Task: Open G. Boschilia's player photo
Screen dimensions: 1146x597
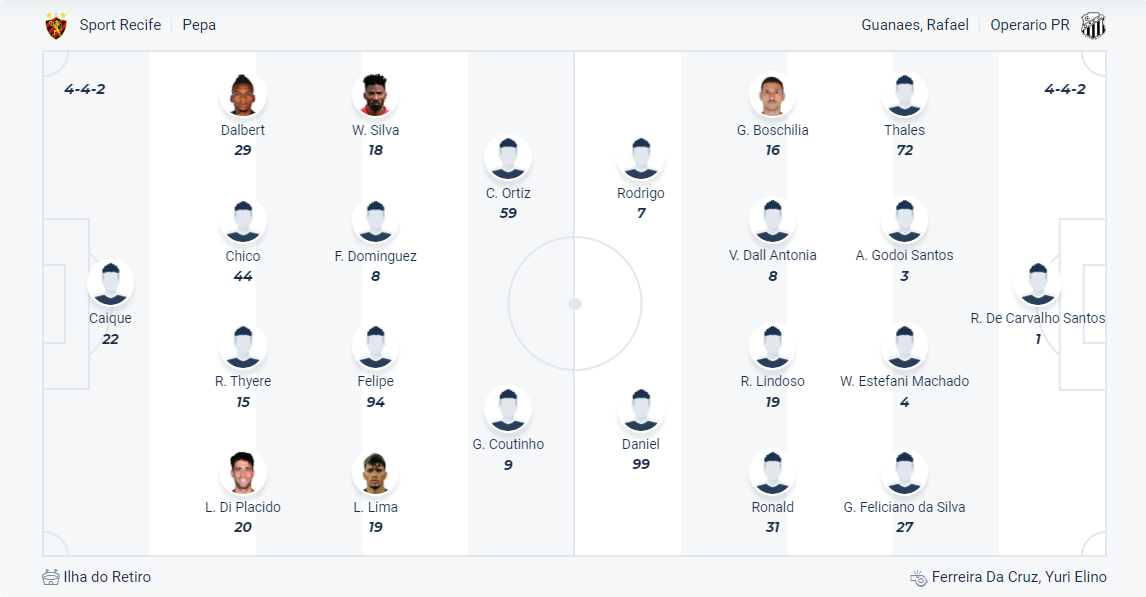Action: pos(772,96)
